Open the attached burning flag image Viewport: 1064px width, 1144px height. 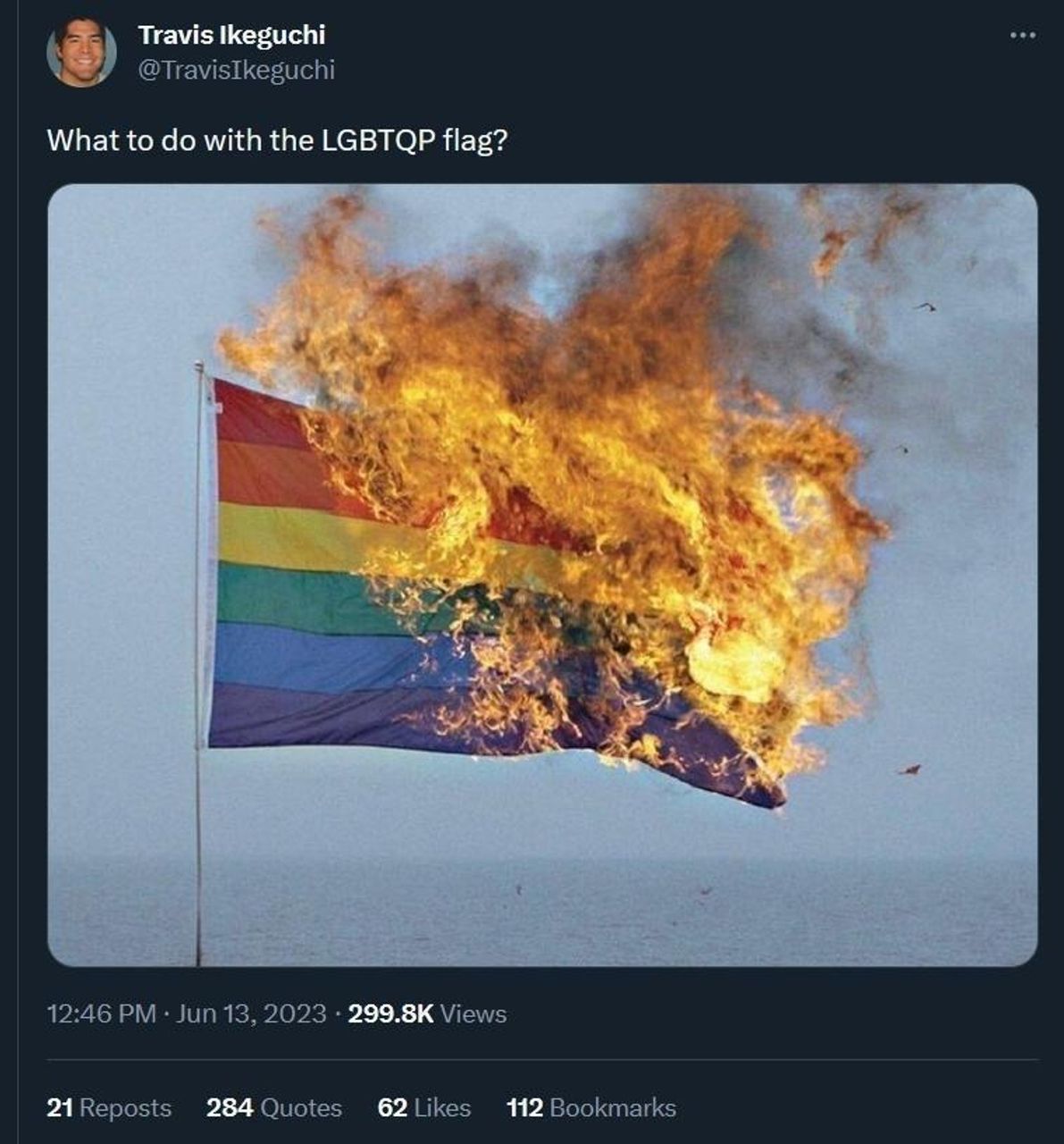coord(542,575)
